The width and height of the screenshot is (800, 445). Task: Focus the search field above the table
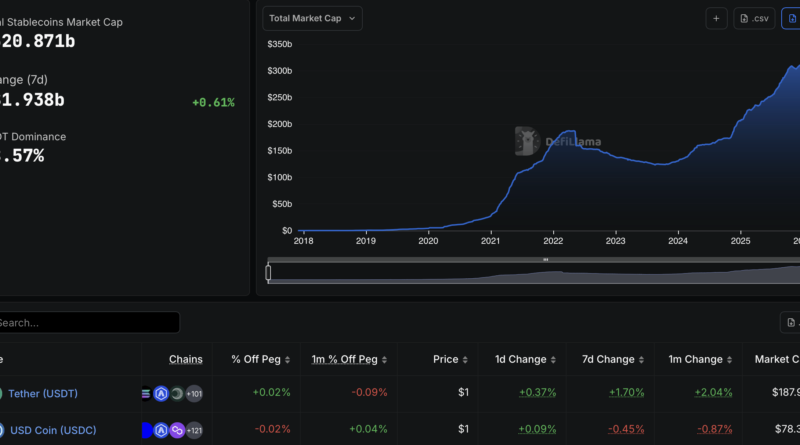pos(88,323)
